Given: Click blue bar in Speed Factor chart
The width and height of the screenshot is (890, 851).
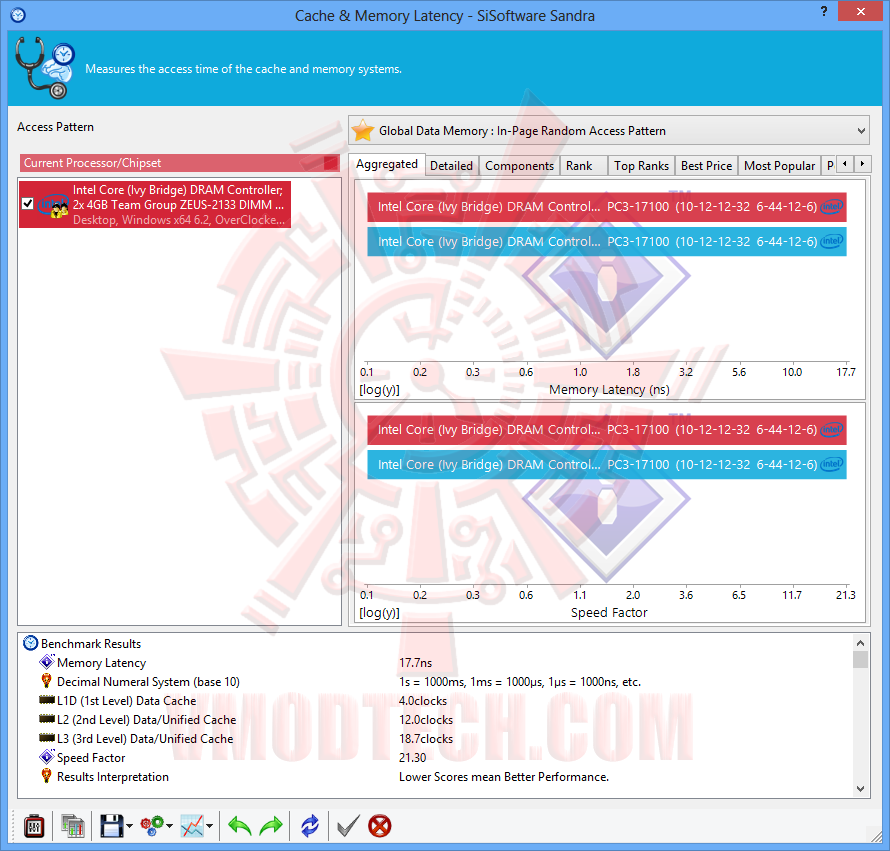Looking at the screenshot, I should click(x=606, y=464).
